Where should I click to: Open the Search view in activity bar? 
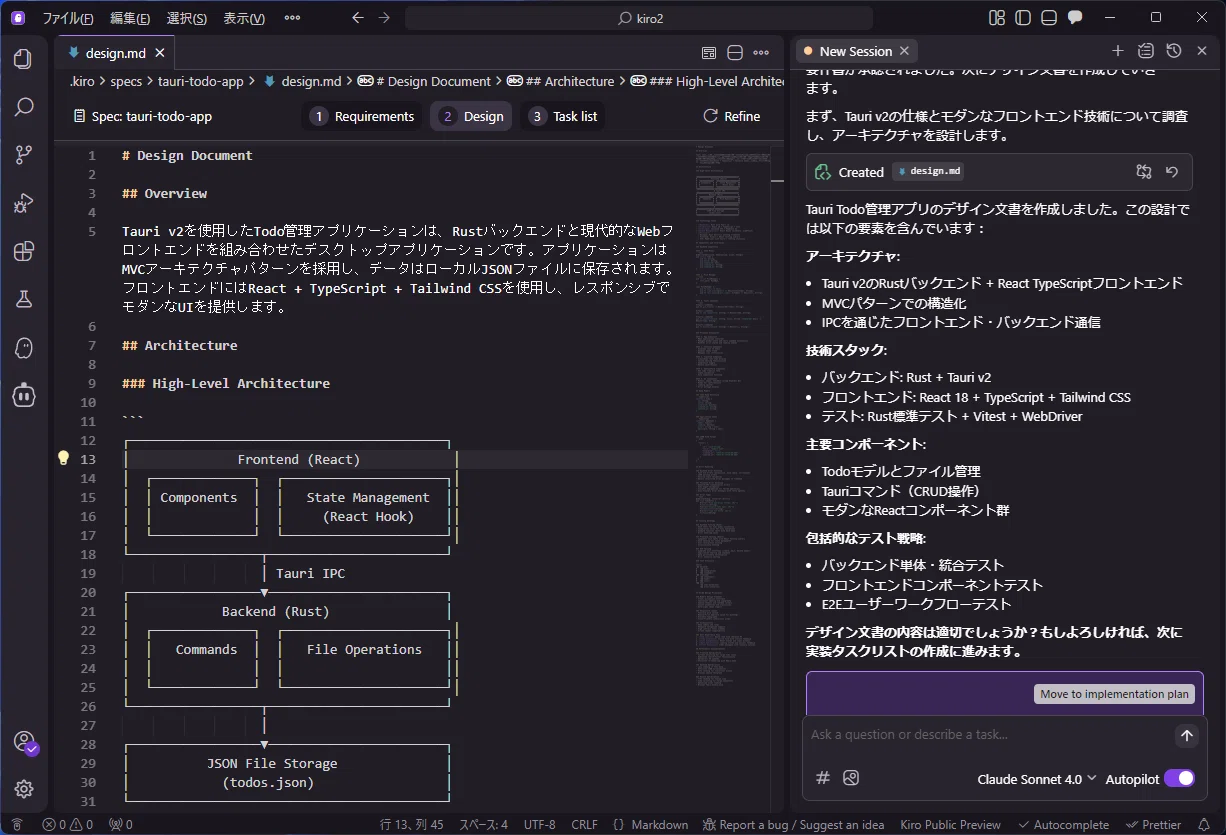pos(23,107)
